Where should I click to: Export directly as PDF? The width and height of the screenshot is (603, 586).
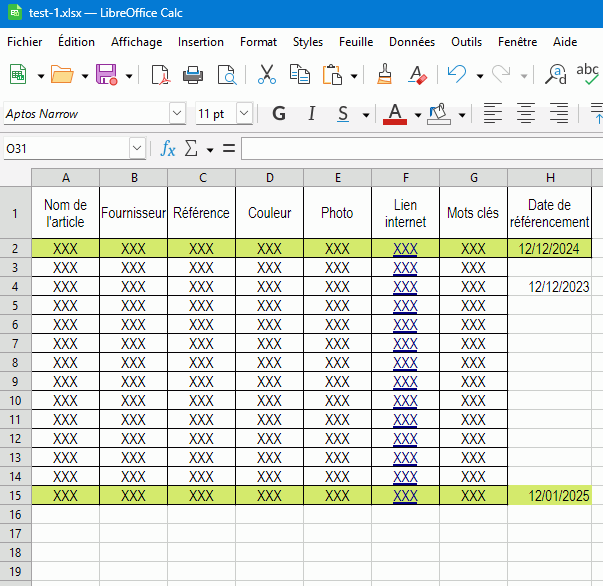pos(160,75)
